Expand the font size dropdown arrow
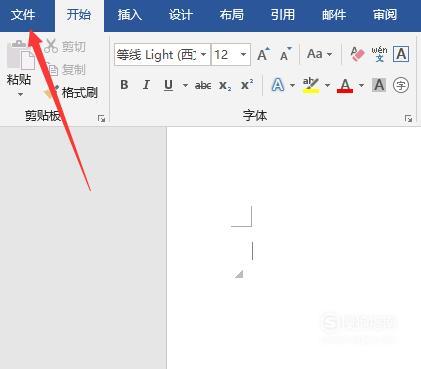Screen dimensions: 421x369 coord(244,55)
